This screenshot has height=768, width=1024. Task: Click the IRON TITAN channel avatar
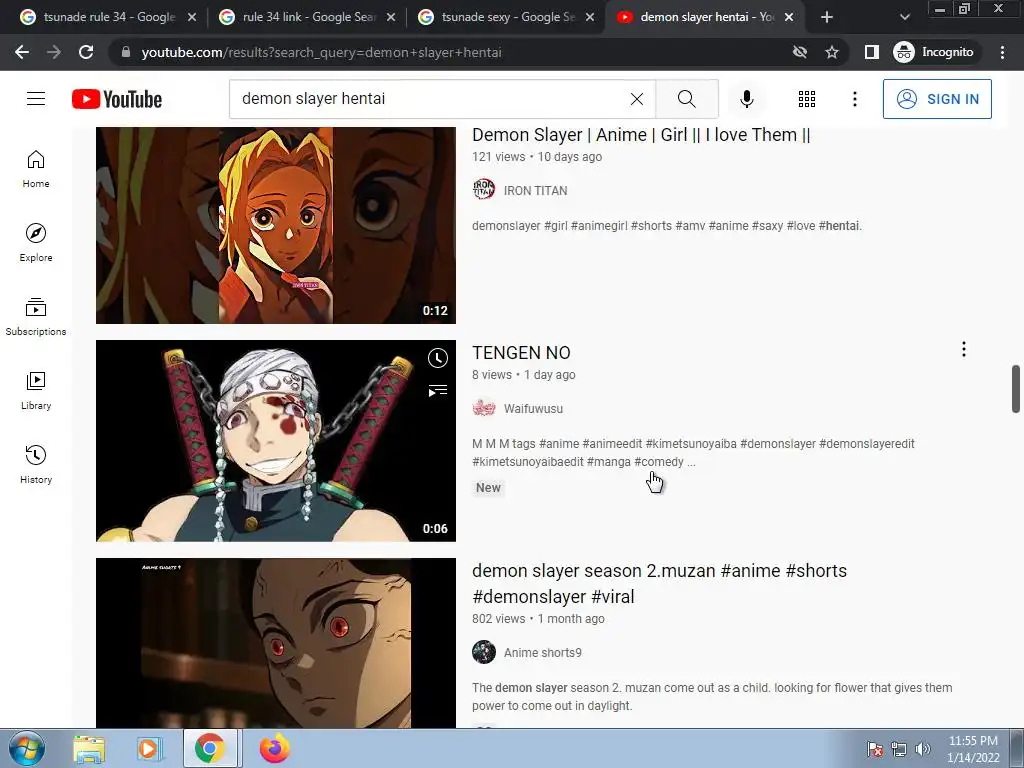click(x=484, y=190)
